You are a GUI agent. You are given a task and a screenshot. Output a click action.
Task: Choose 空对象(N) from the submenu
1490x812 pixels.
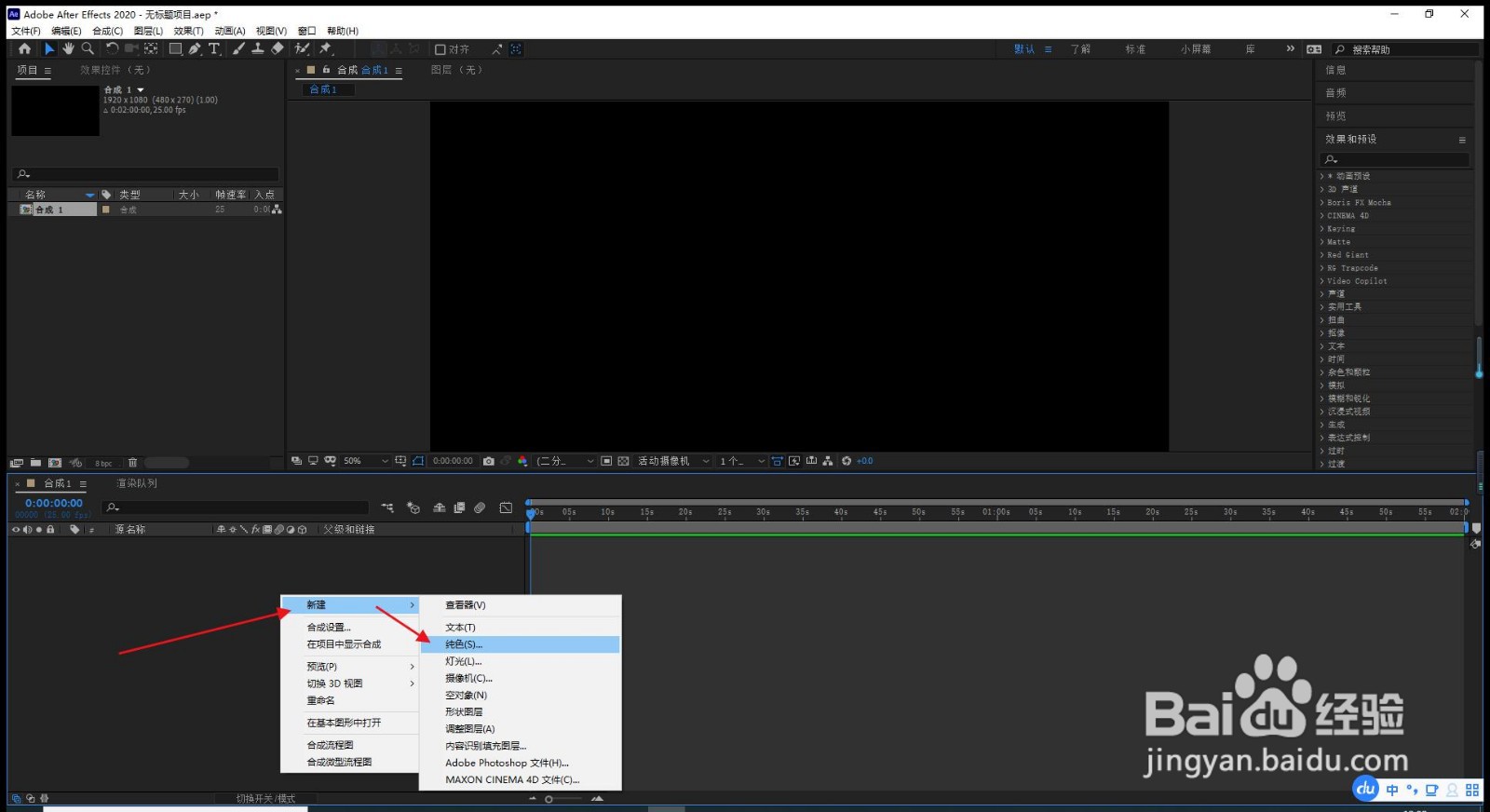[x=520, y=695]
